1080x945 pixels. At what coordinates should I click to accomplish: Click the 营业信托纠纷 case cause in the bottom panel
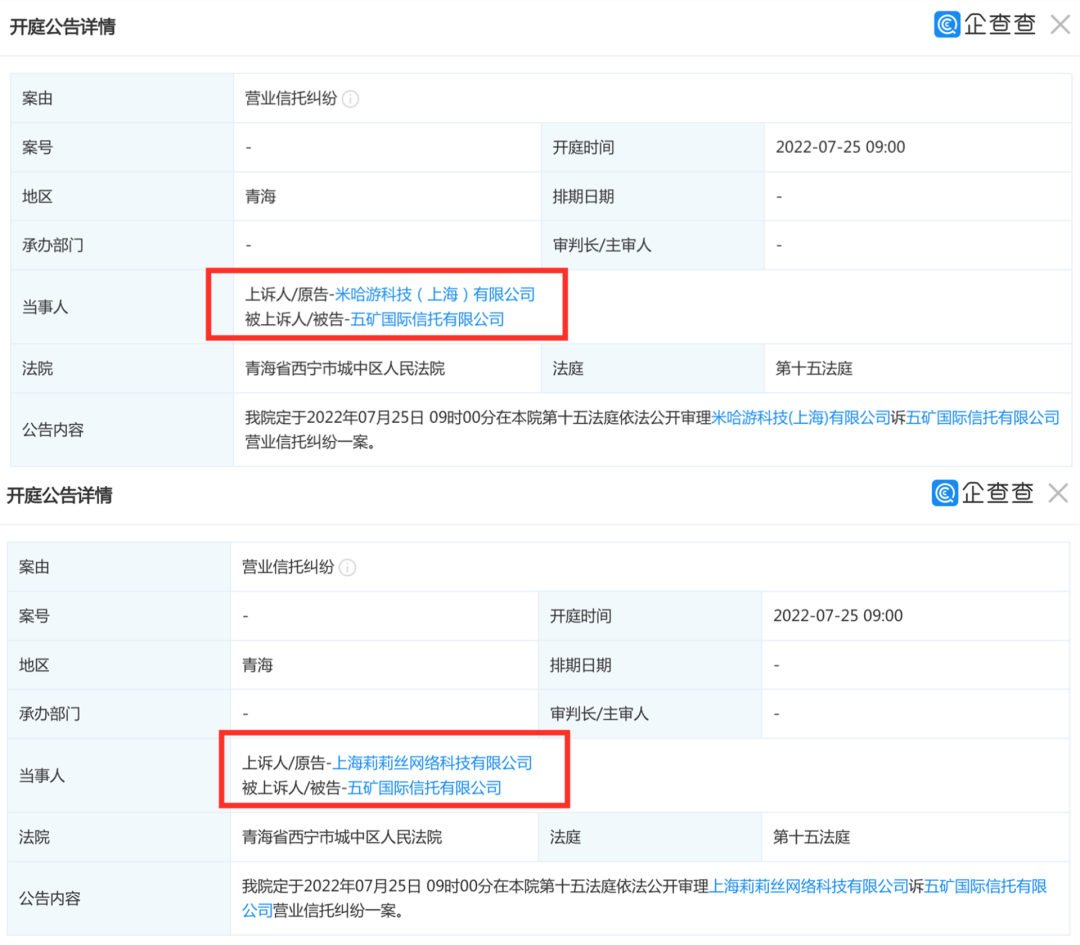click(288, 567)
